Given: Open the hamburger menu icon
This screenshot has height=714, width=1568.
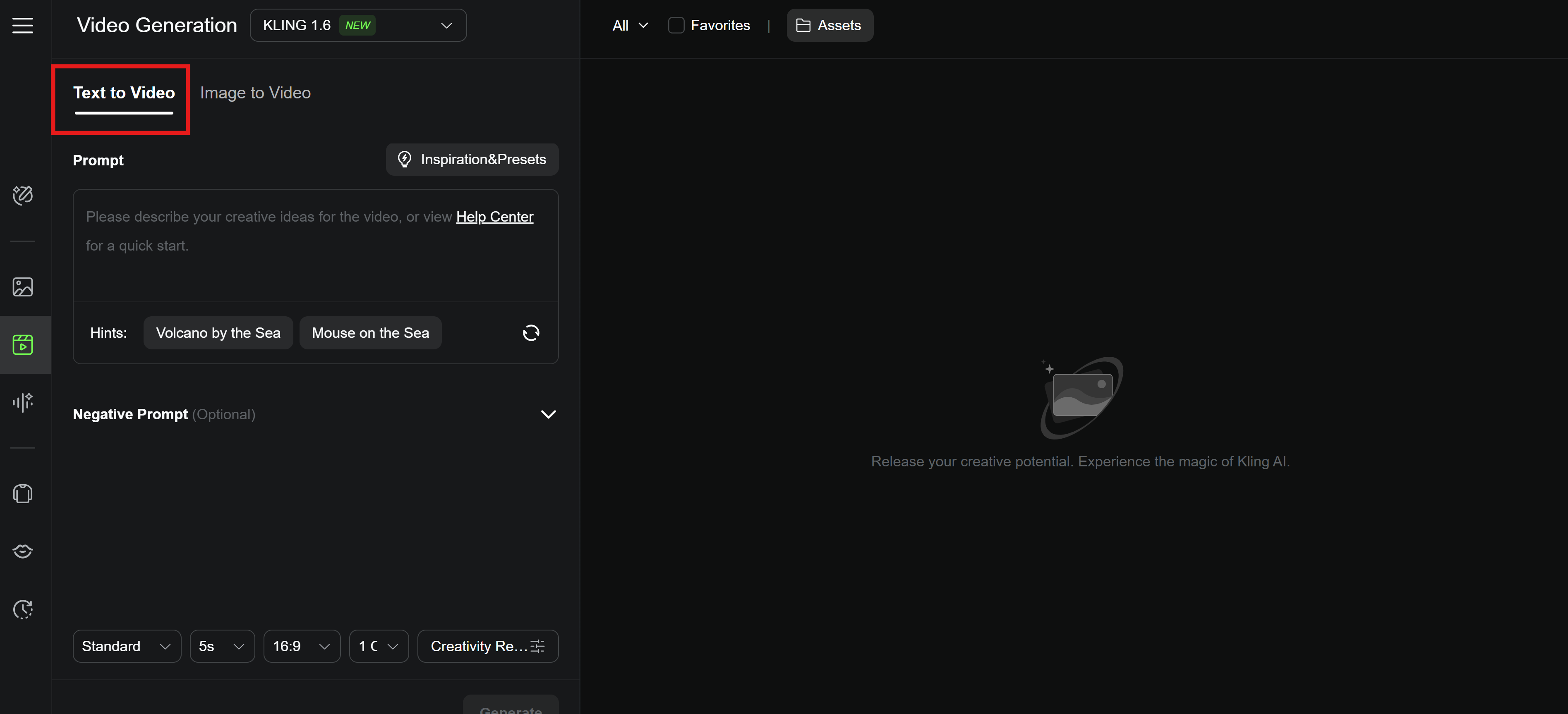Looking at the screenshot, I should (x=22, y=26).
